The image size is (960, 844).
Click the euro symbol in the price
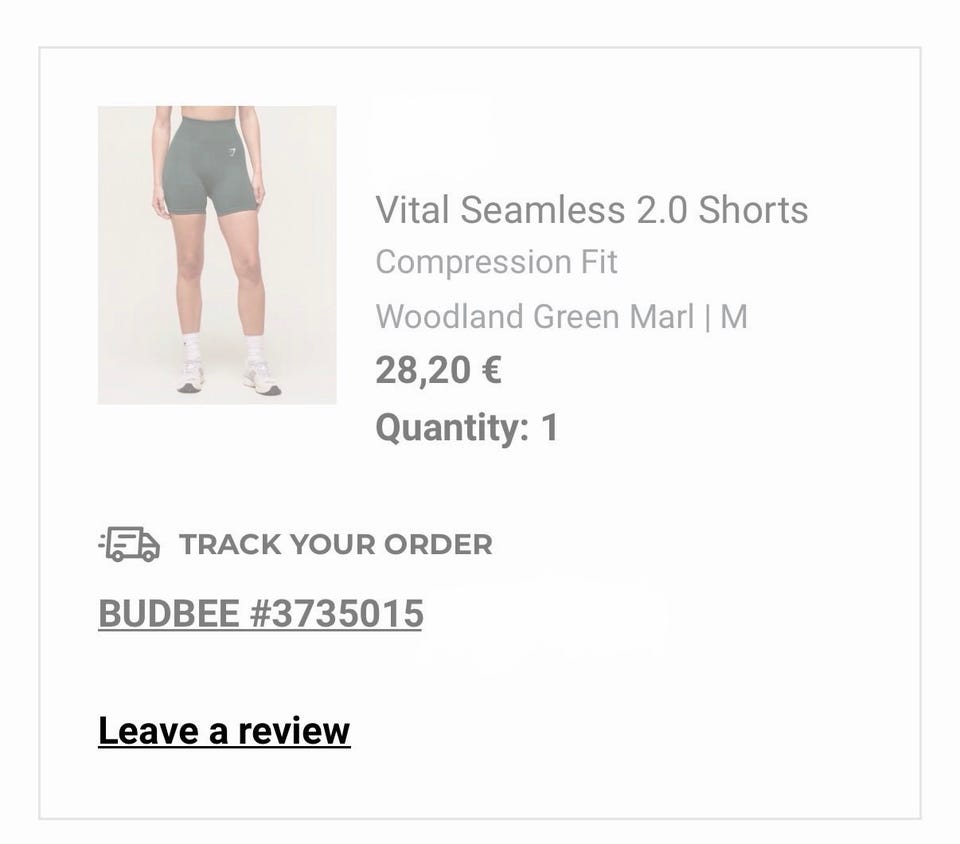491,370
